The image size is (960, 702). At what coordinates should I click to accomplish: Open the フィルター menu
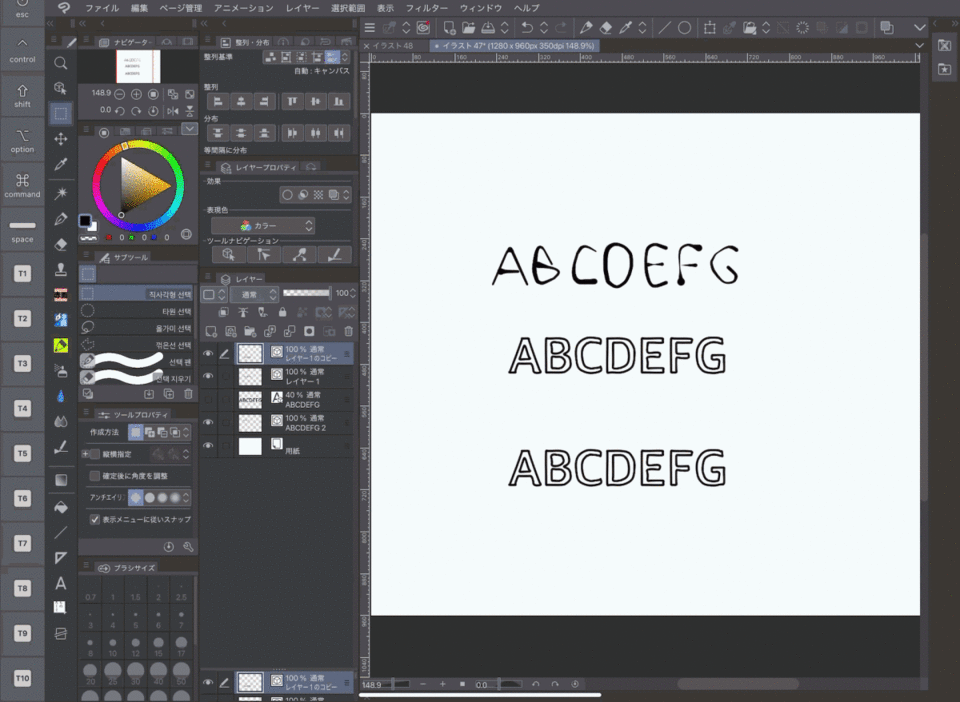coord(427,8)
